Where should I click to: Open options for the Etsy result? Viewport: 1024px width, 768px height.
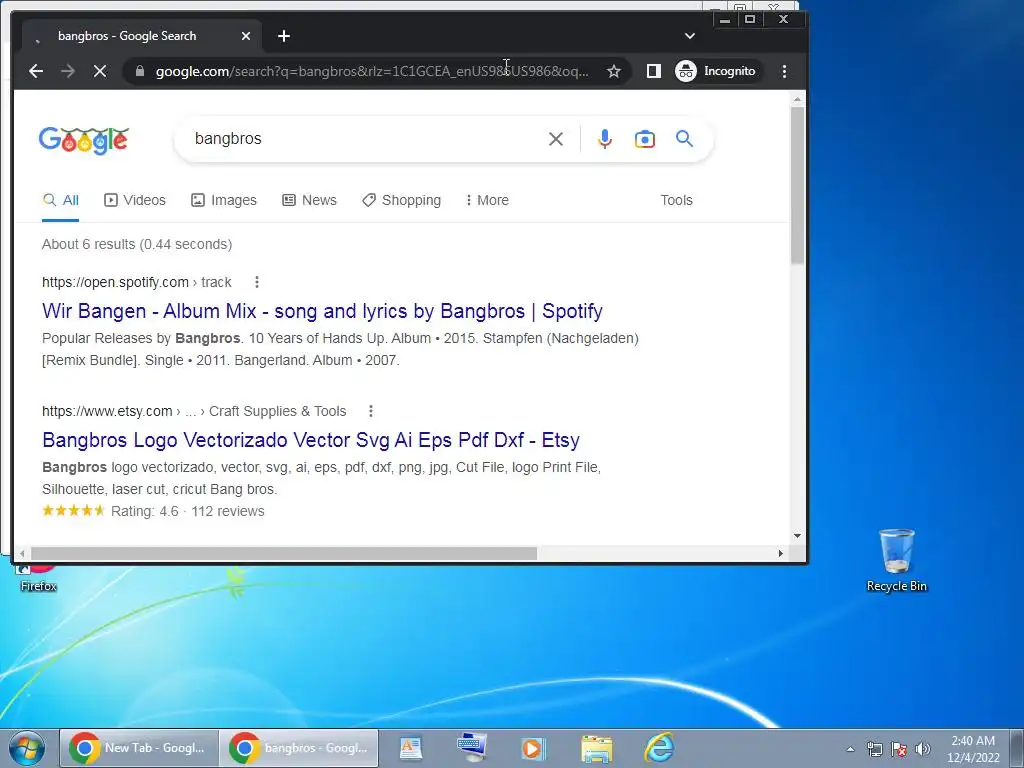click(x=371, y=411)
